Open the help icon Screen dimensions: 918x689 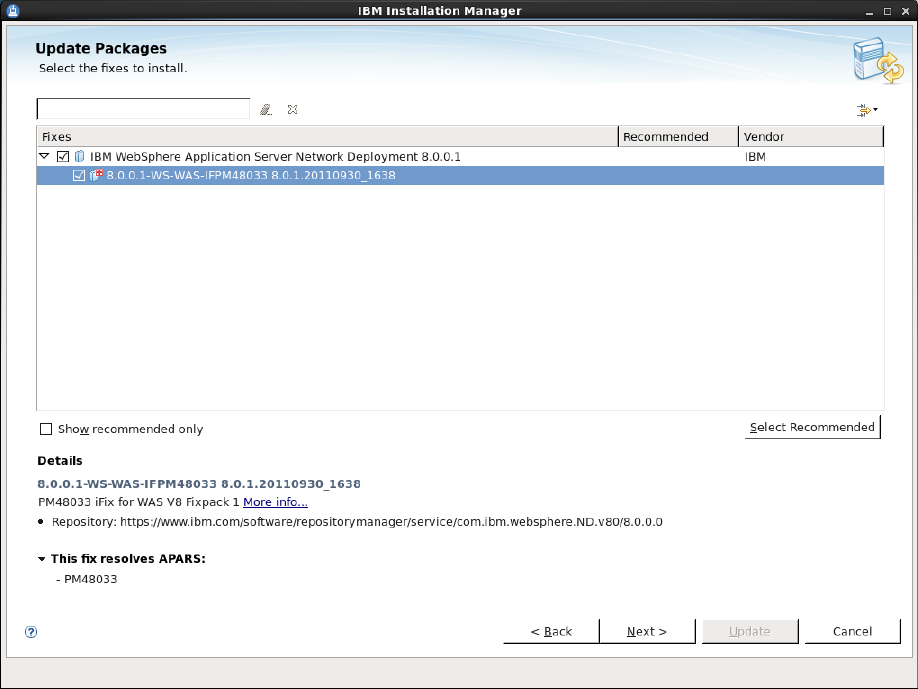[31, 632]
